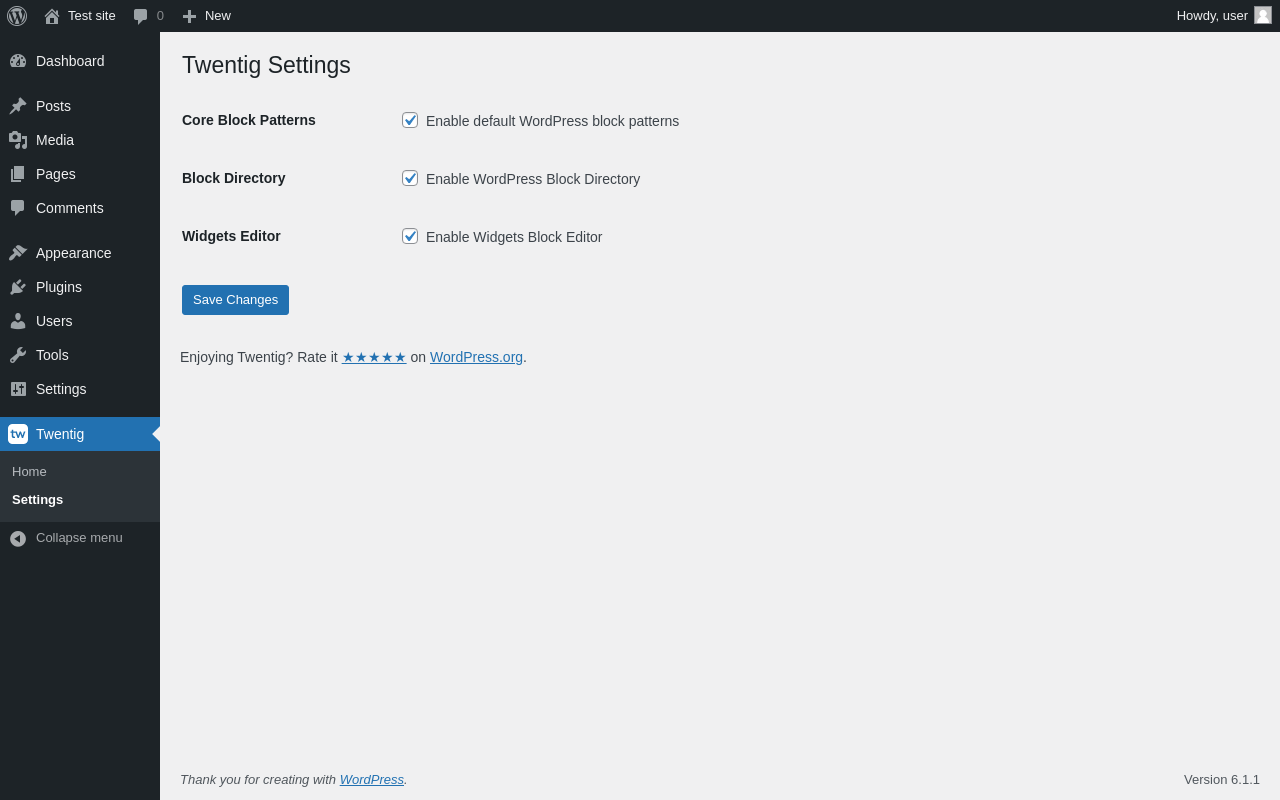Screen dimensions: 1280x800
Task: Open the Users menu item
Action: [x=54, y=321]
